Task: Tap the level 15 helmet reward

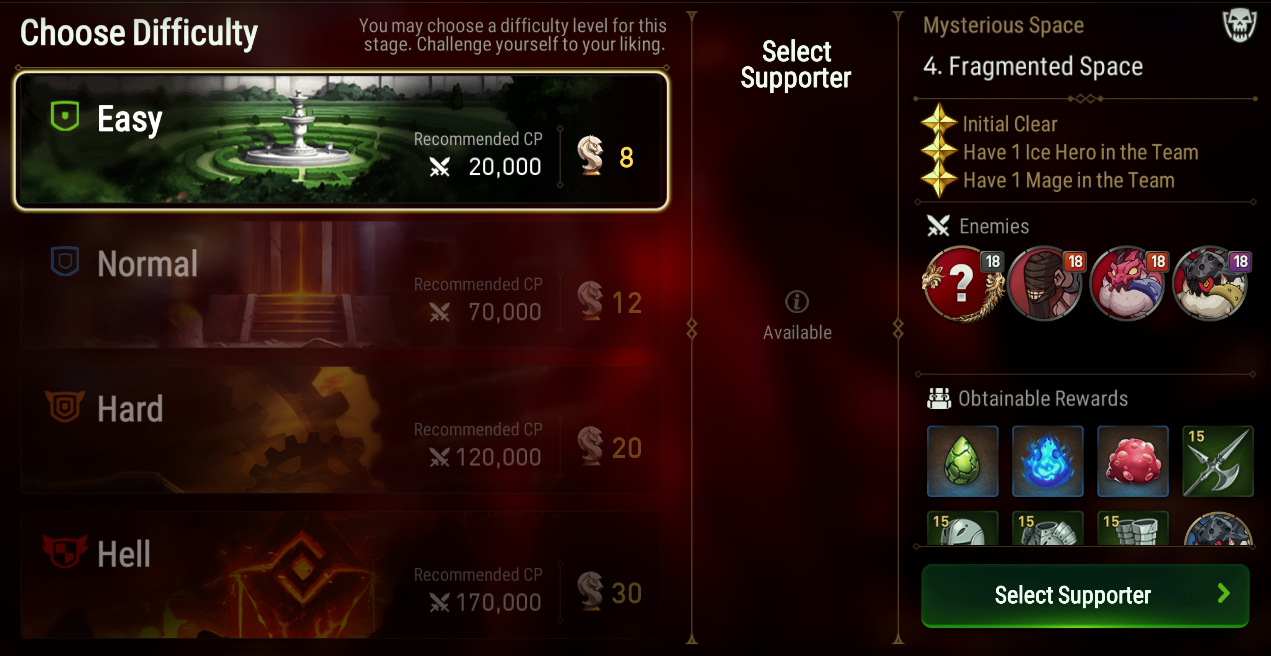Action: coord(962,528)
